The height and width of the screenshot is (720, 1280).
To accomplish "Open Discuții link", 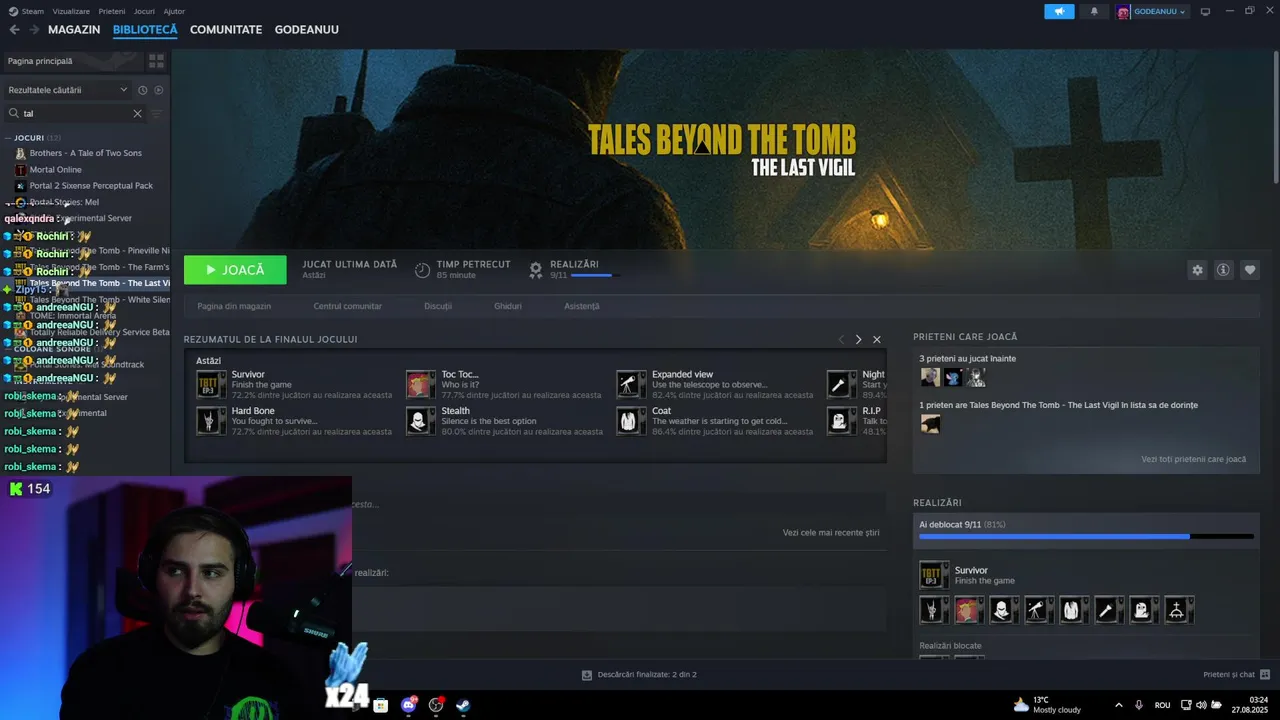I will [x=438, y=306].
